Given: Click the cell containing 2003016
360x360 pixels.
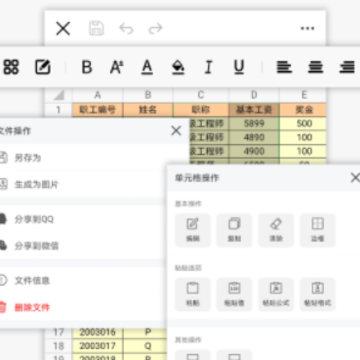Looking at the screenshot, I should point(98,332).
